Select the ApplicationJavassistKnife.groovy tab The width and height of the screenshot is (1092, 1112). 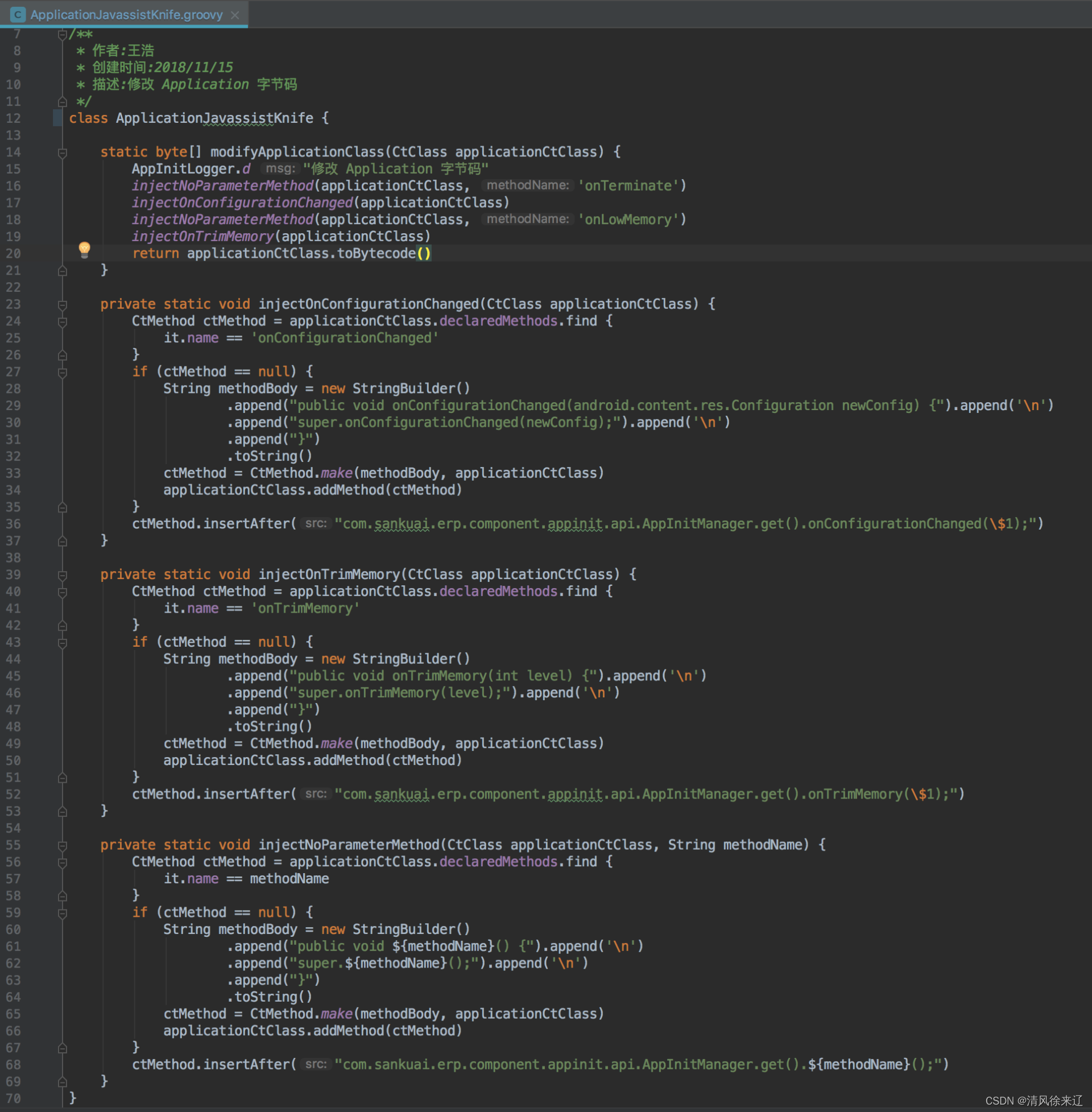pos(125,14)
